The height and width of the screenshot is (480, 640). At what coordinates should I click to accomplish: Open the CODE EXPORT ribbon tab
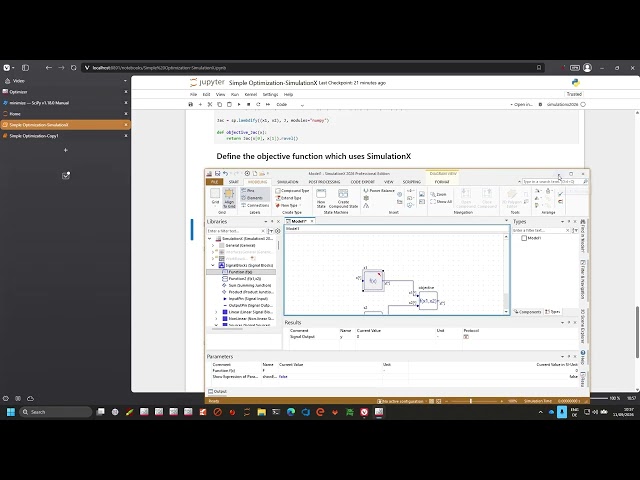pyautogui.click(x=362, y=182)
